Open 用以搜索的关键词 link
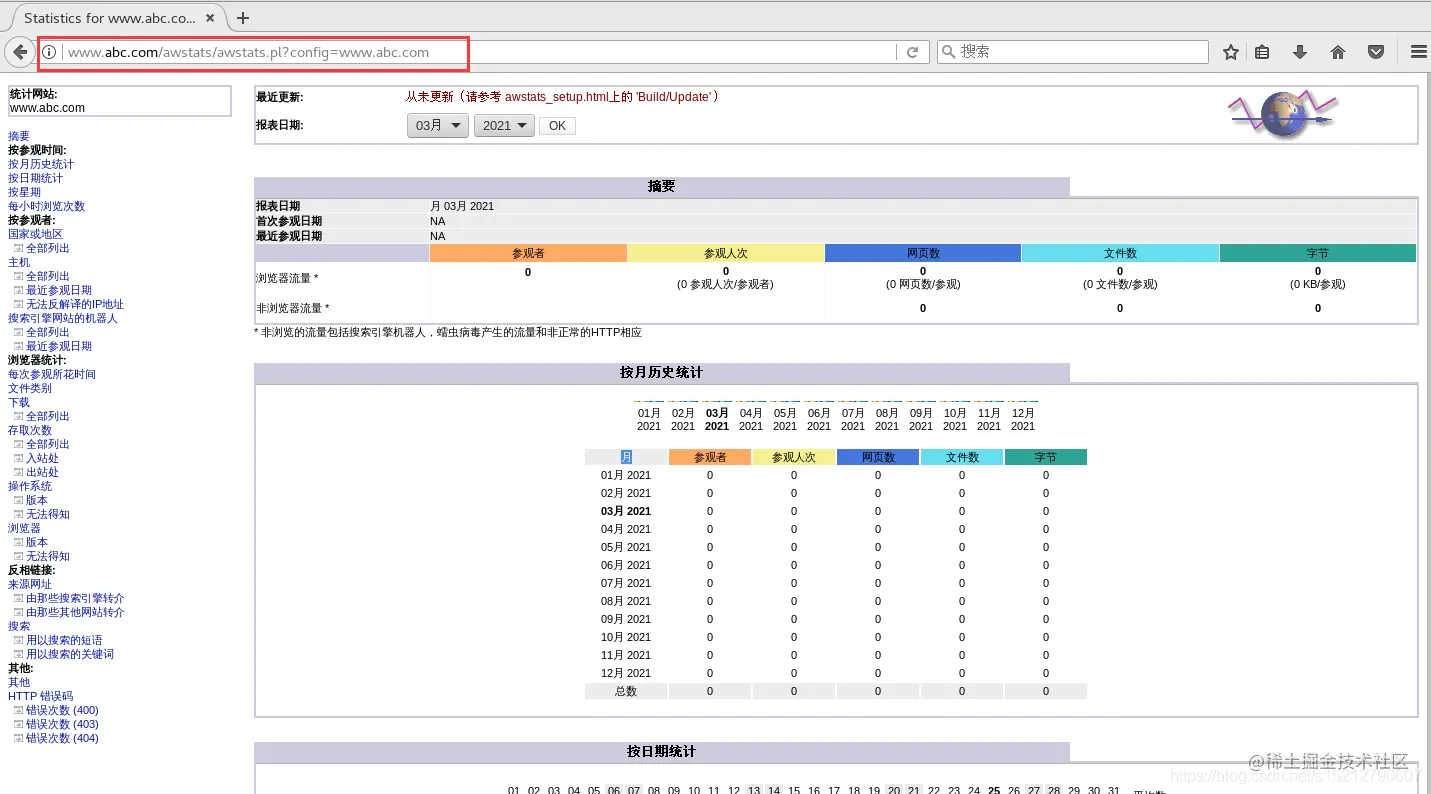 click(70, 654)
